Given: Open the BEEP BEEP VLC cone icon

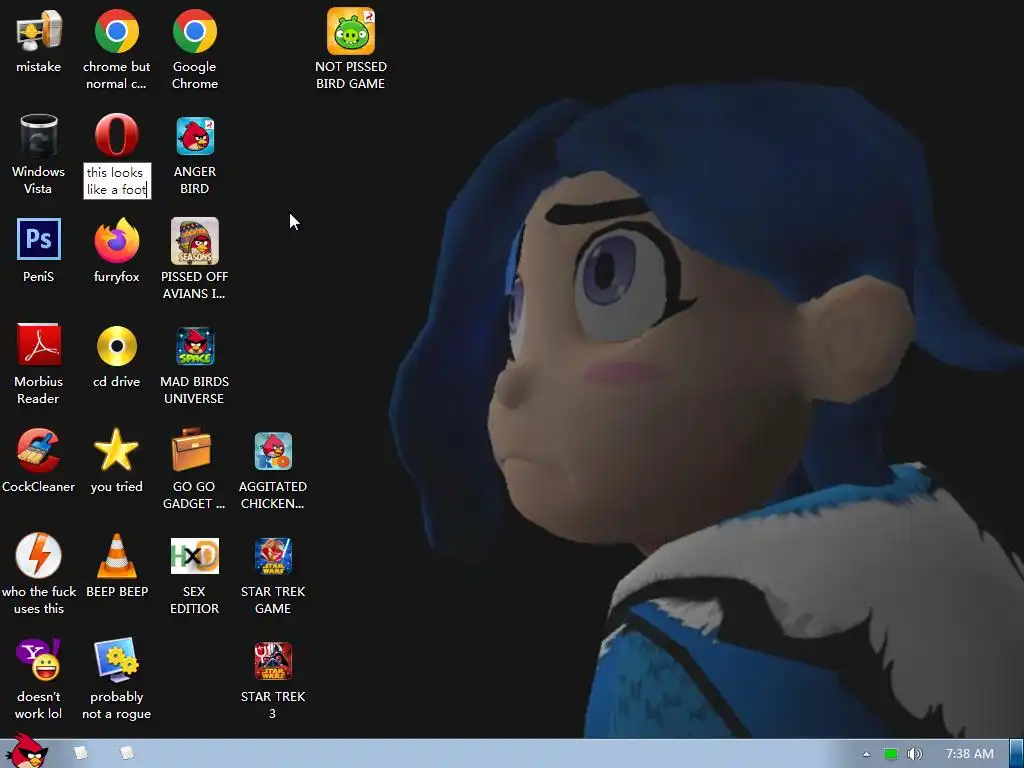Looking at the screenshot, I should [x=116, y=555].
